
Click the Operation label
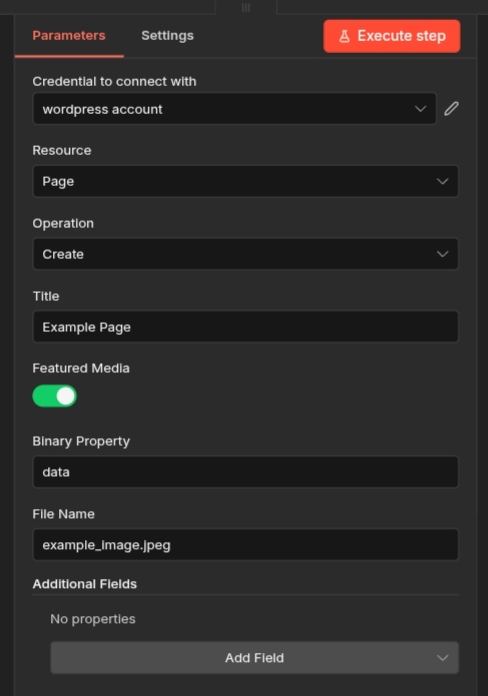pos(63,223)
